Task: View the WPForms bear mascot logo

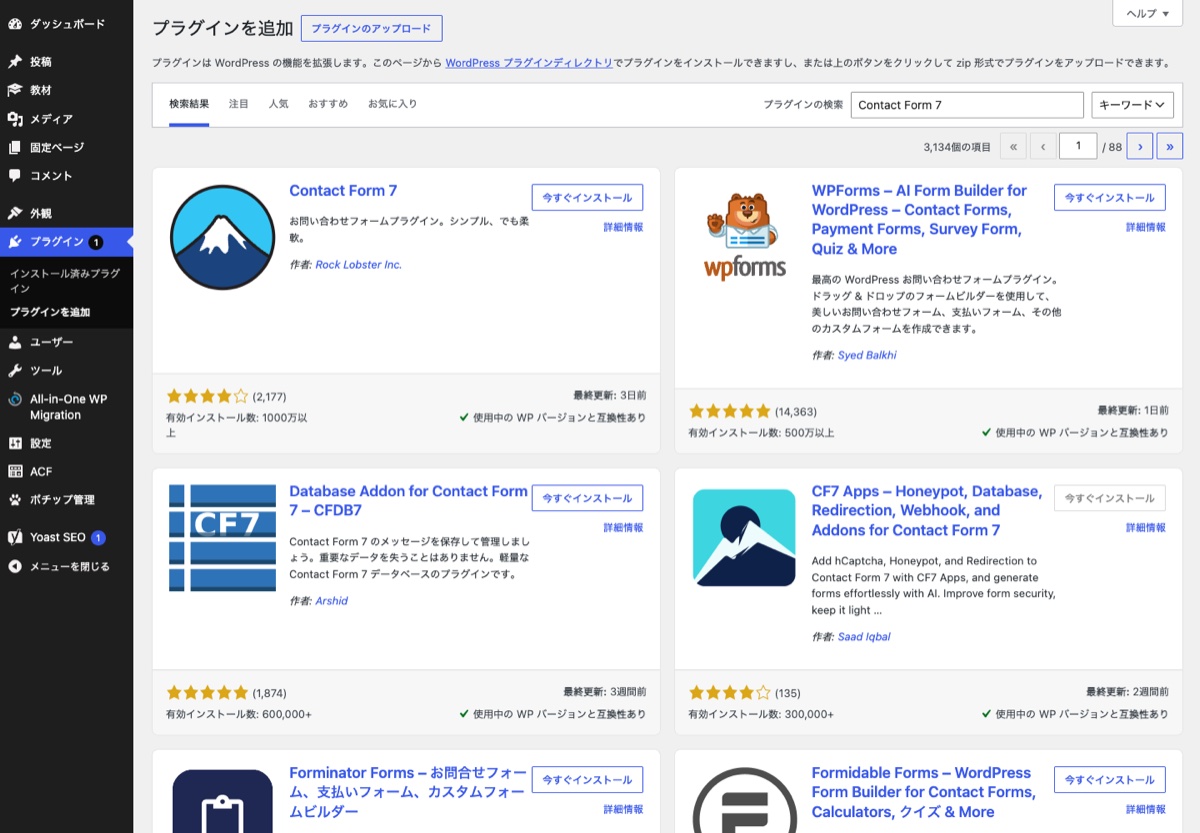Action: 745,237
